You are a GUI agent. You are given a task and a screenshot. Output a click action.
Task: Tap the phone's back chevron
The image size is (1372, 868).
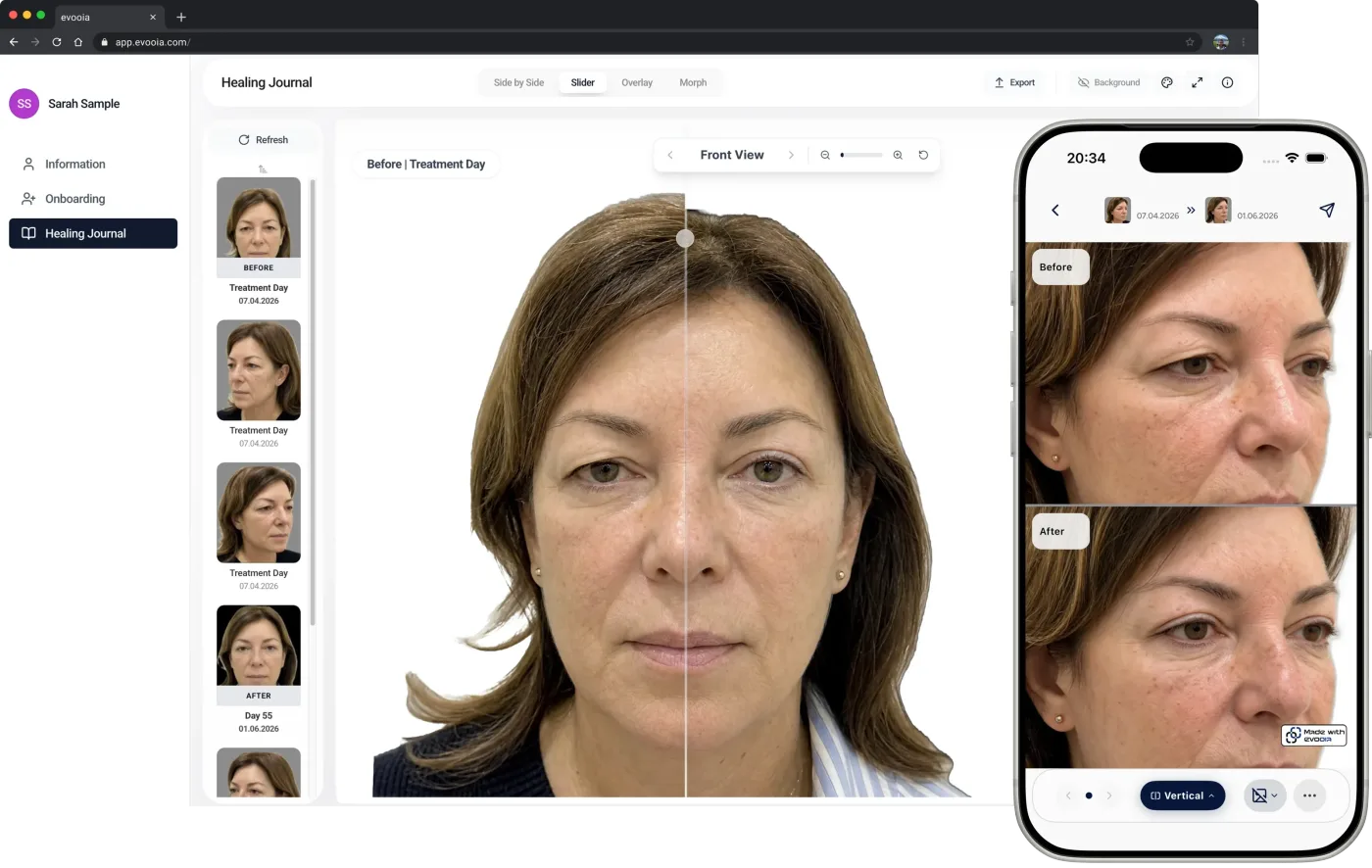[x=1055, y=210]
